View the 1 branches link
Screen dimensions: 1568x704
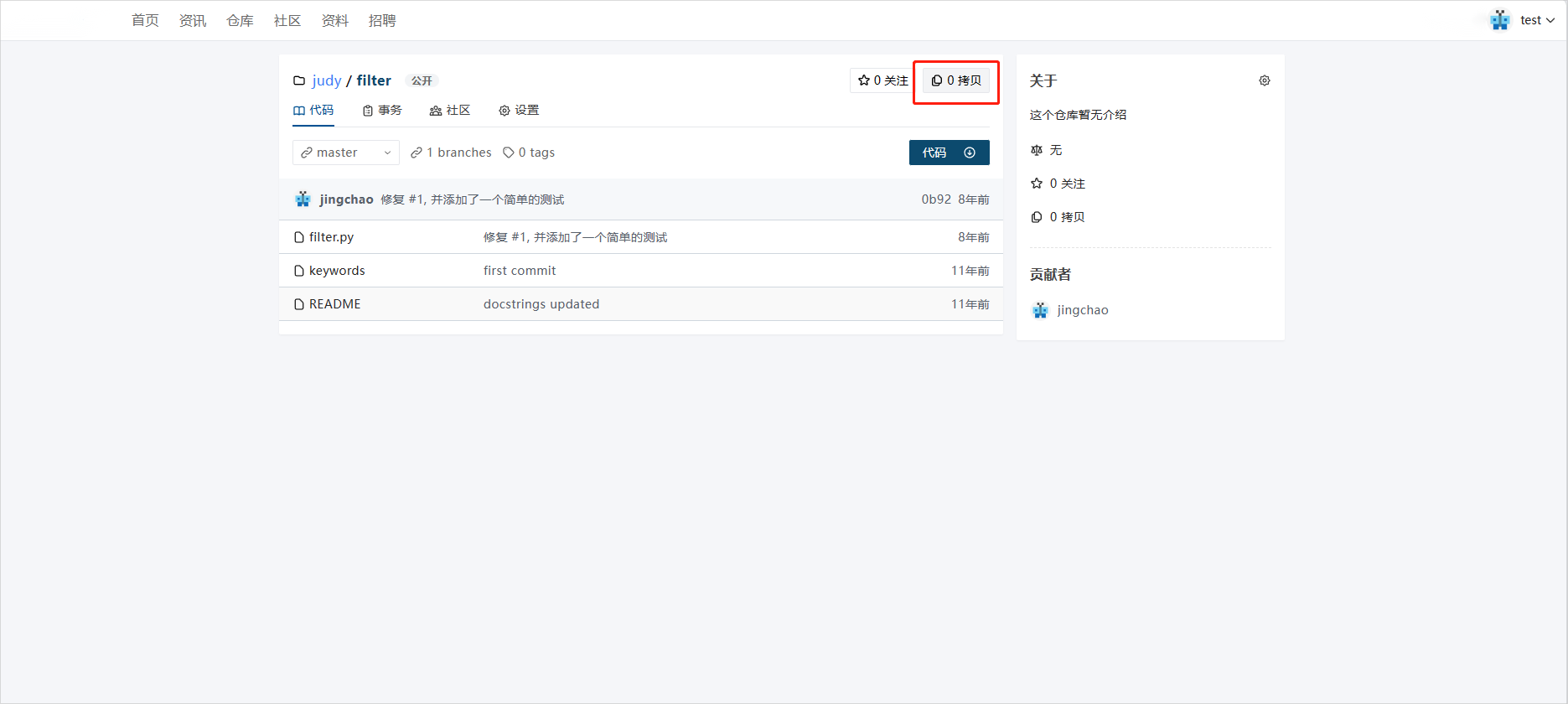[x=452, y=153]
